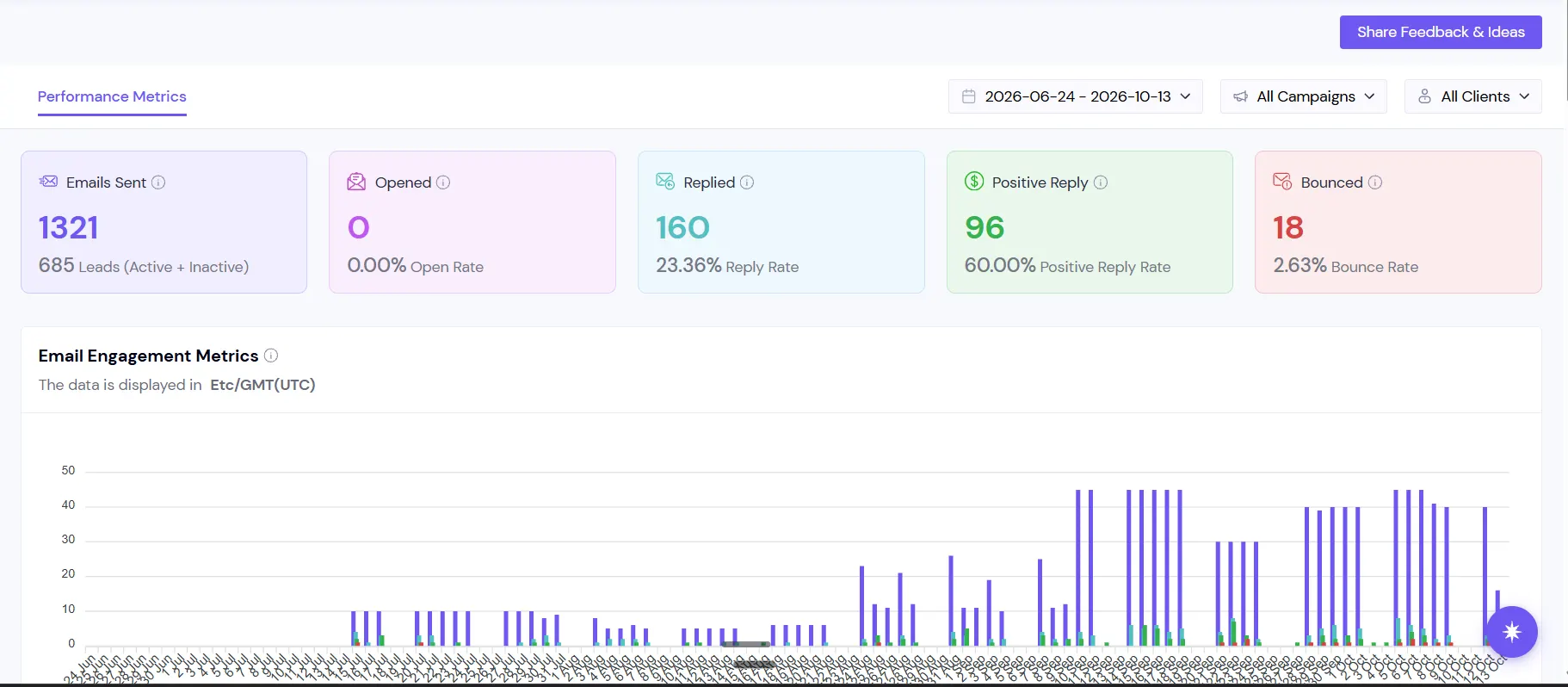Show the info tooltip next to Bounced
This screenshot has width=1568, height=687.
(1375, 183)
